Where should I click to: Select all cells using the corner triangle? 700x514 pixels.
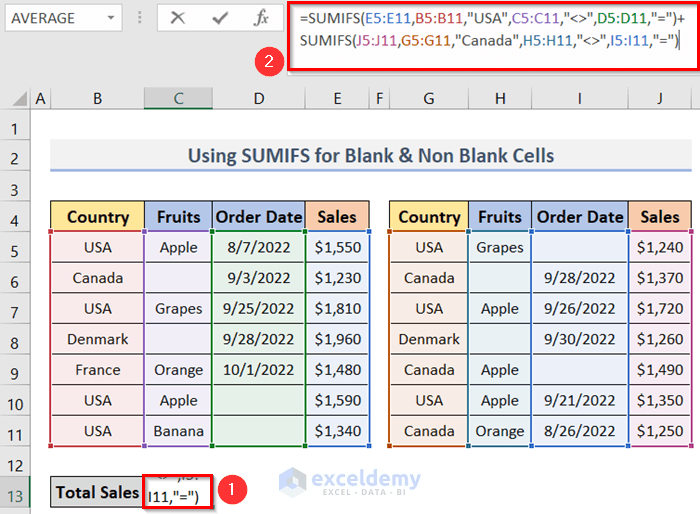coord(19,98)
